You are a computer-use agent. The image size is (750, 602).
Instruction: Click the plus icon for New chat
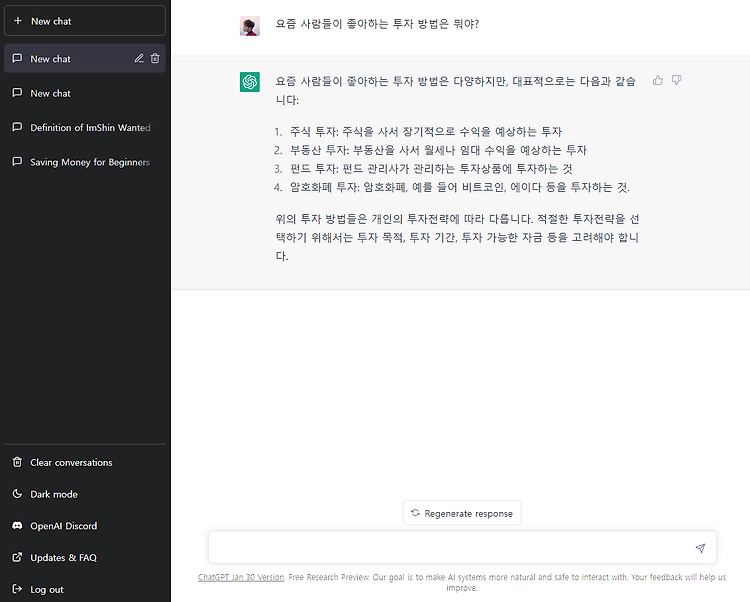click(x=18, y=21)
